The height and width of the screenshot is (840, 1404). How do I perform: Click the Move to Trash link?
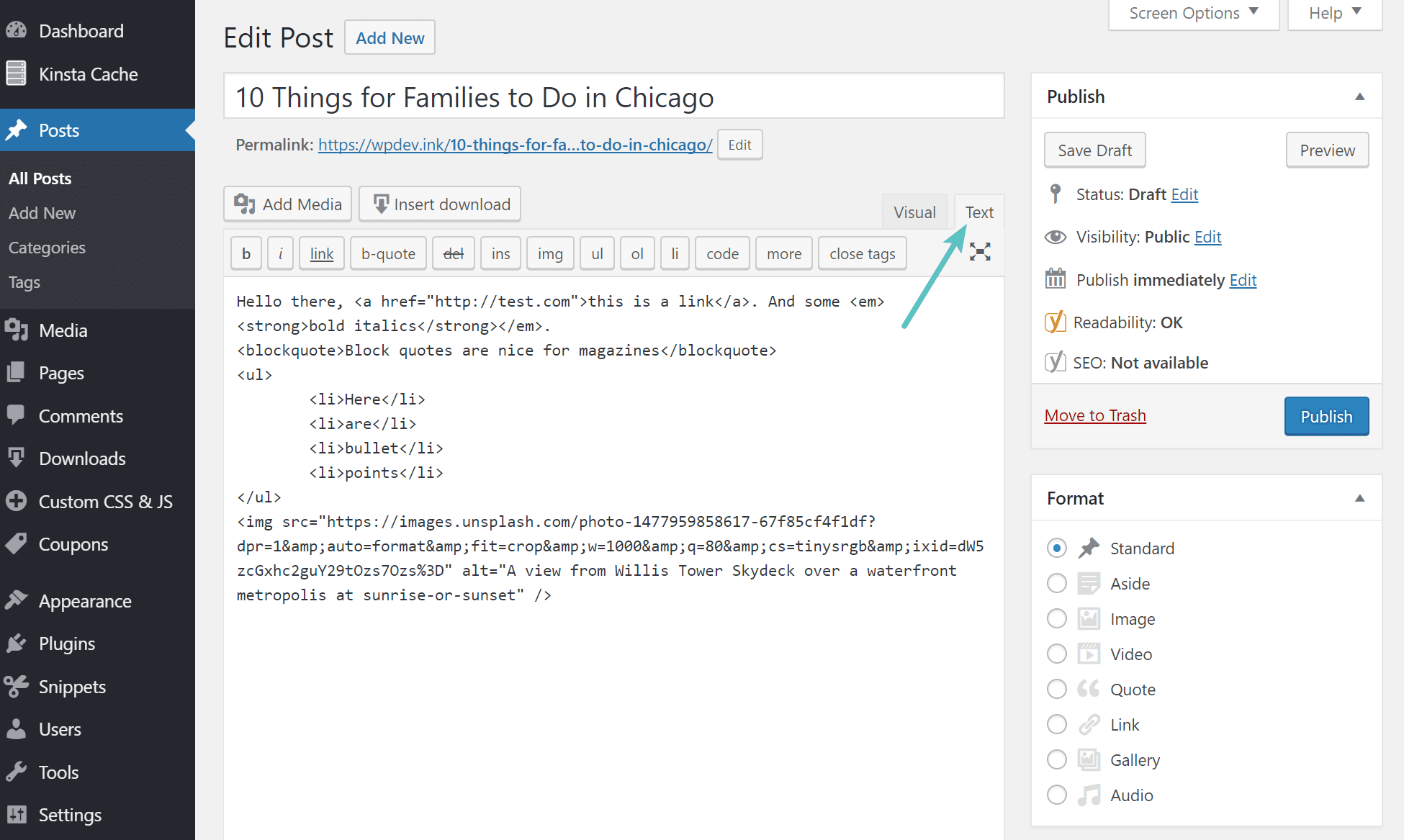[x=1093, y=415]
